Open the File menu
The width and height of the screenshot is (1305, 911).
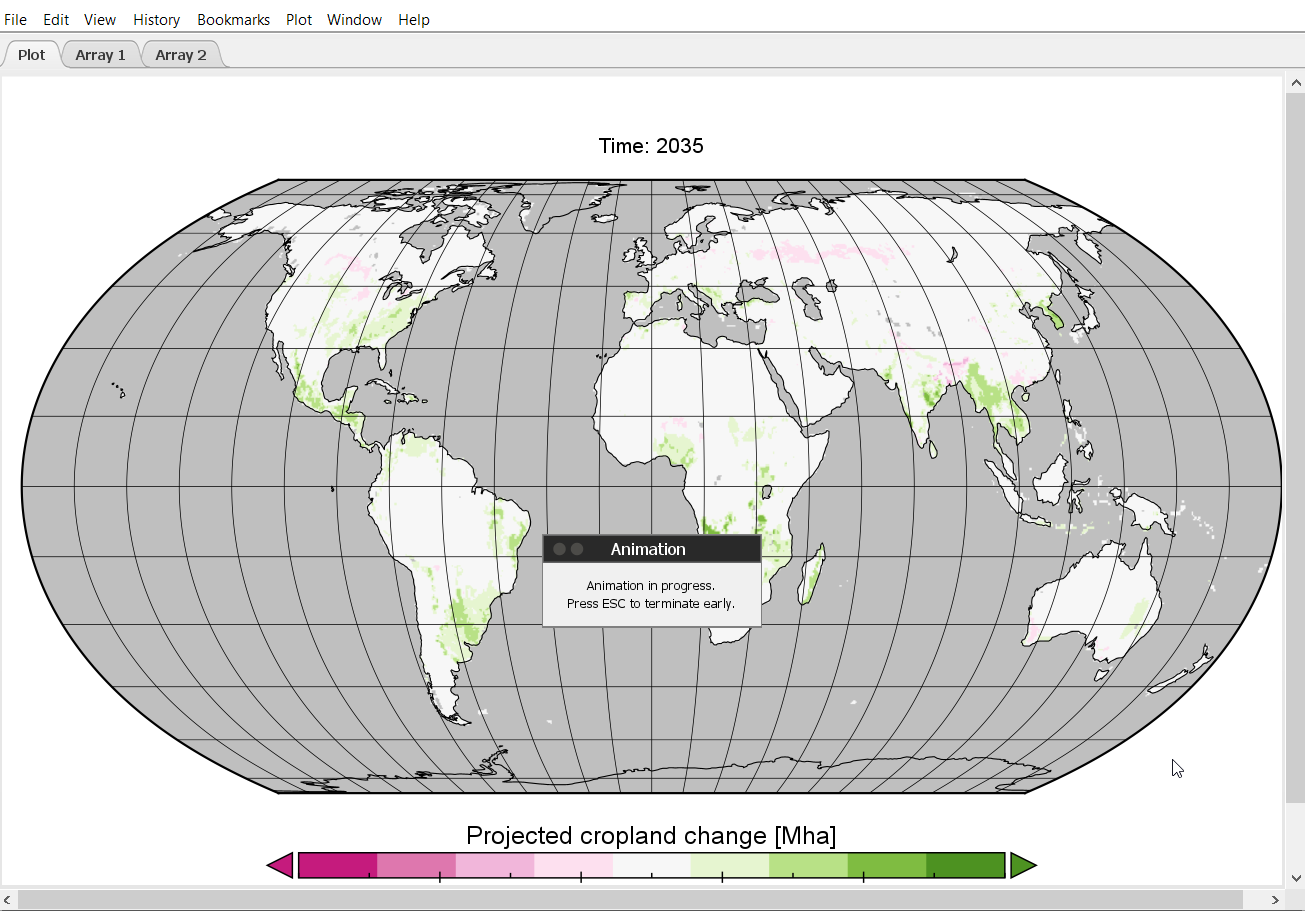click(x=16, y=20)
